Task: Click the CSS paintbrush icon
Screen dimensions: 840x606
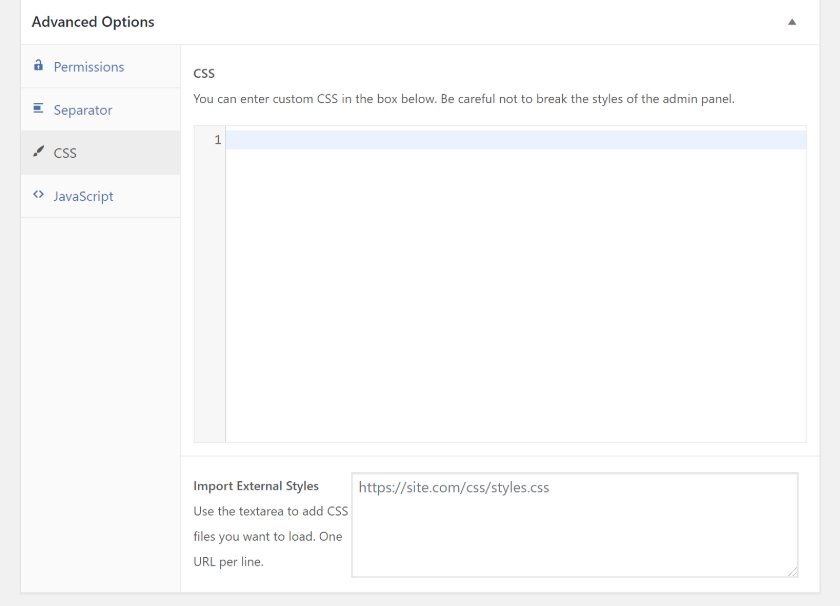Action: [38, 152]
